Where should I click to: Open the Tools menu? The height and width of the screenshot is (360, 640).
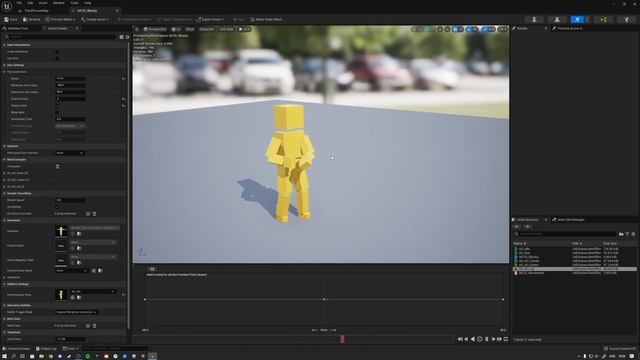74,3
